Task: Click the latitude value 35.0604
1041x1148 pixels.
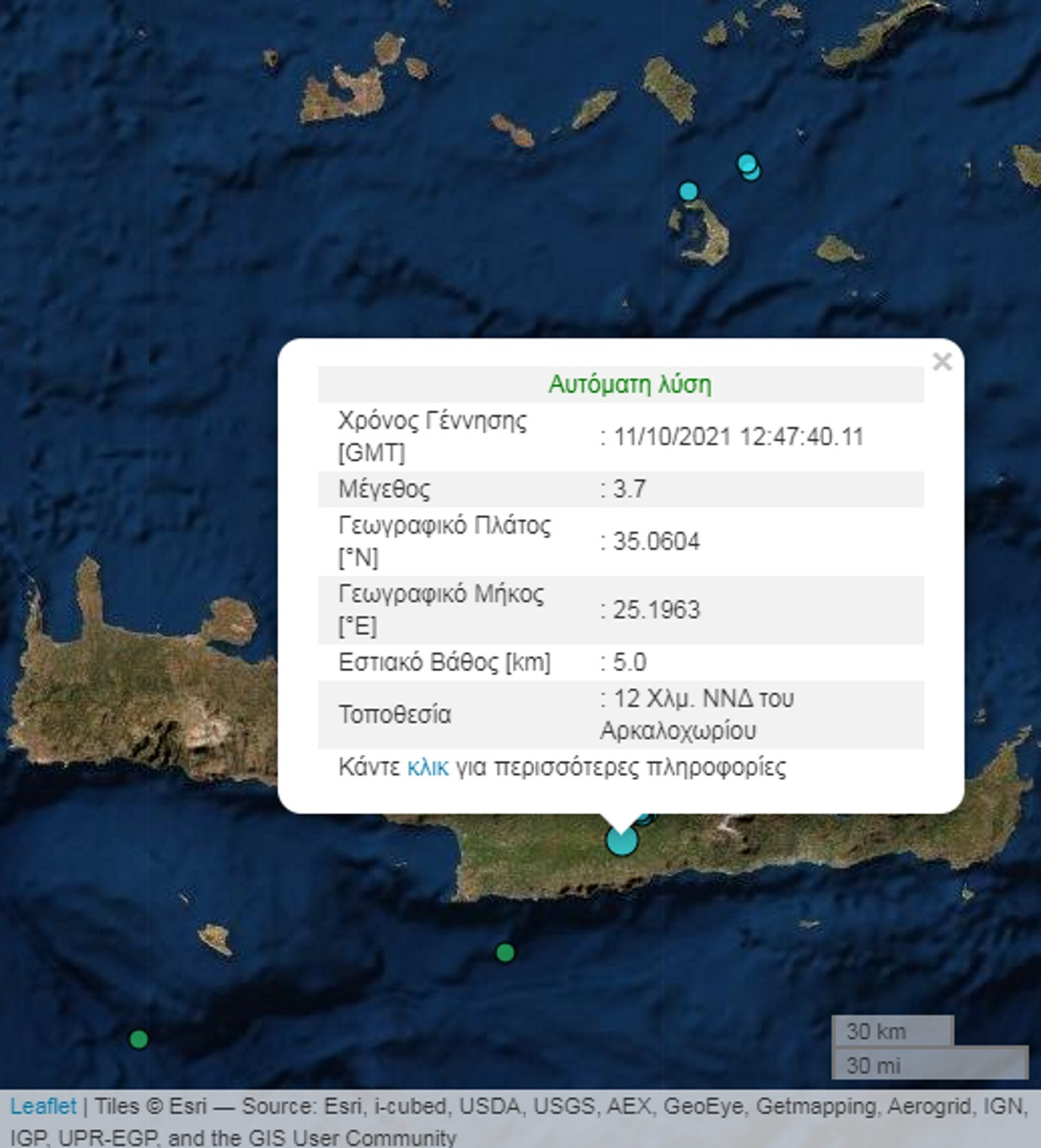Action: [x=656, y=542]
